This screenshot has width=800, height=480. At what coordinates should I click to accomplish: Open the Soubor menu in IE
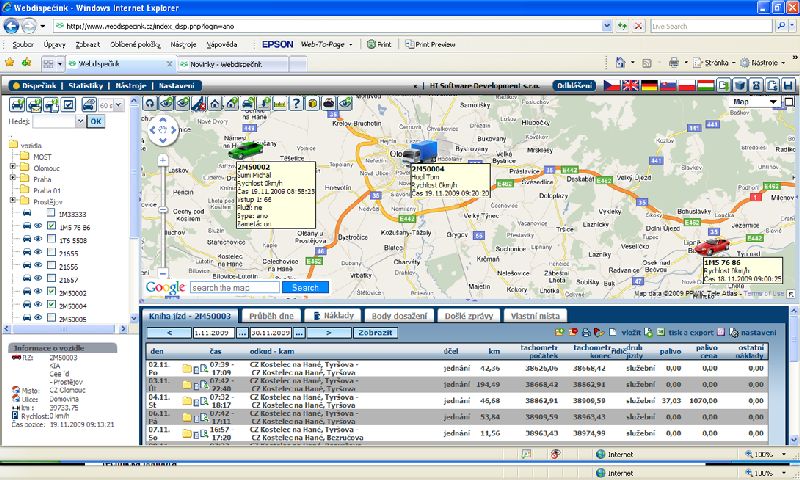(x=23, y=44)
